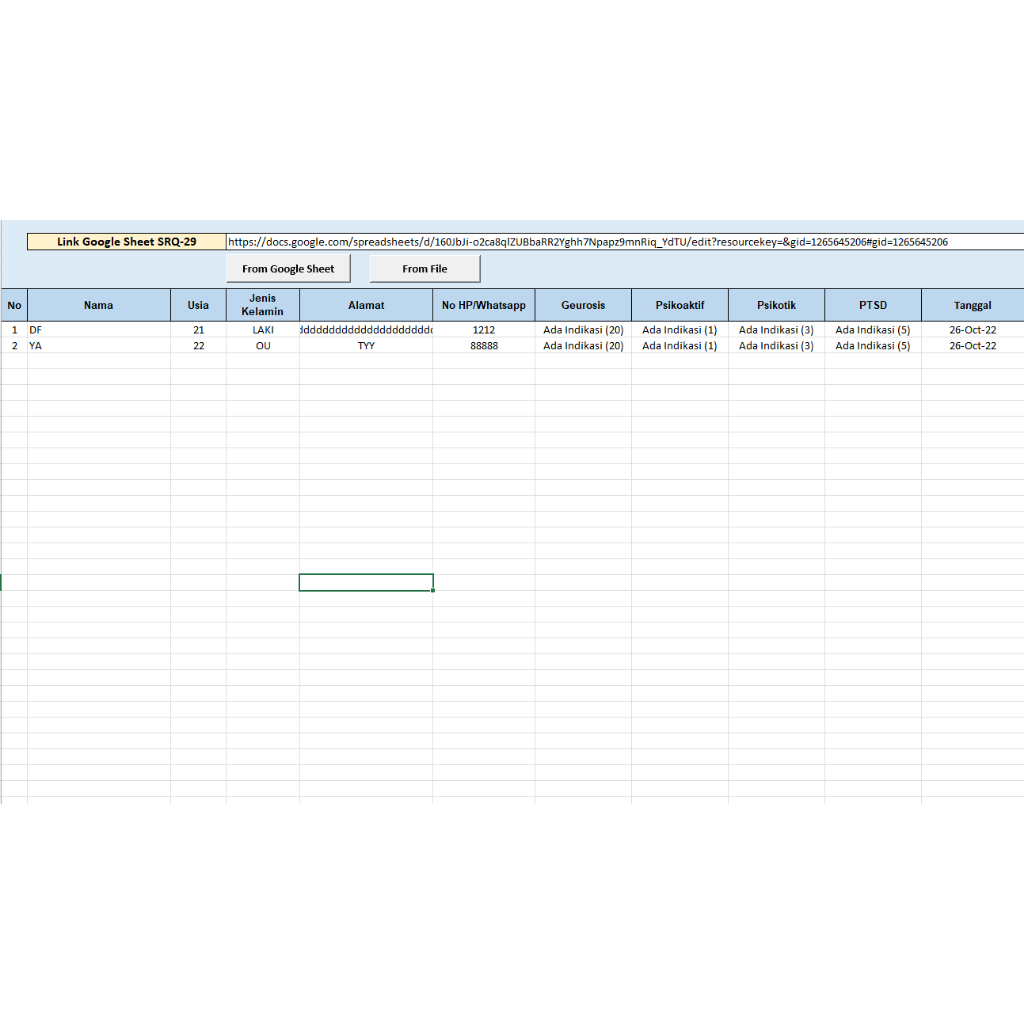Viewport: 1024px width, 1024px height.
Task: Select the Geurosis column header
Action: (x=583, y=305)
